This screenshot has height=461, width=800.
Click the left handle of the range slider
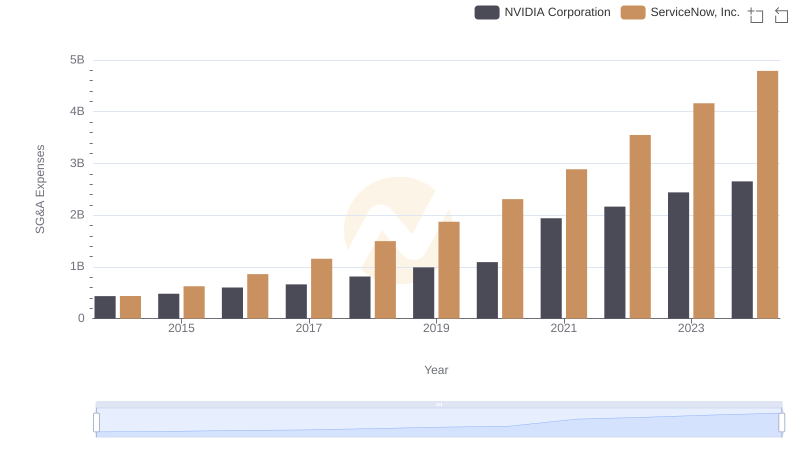[96, 423]
